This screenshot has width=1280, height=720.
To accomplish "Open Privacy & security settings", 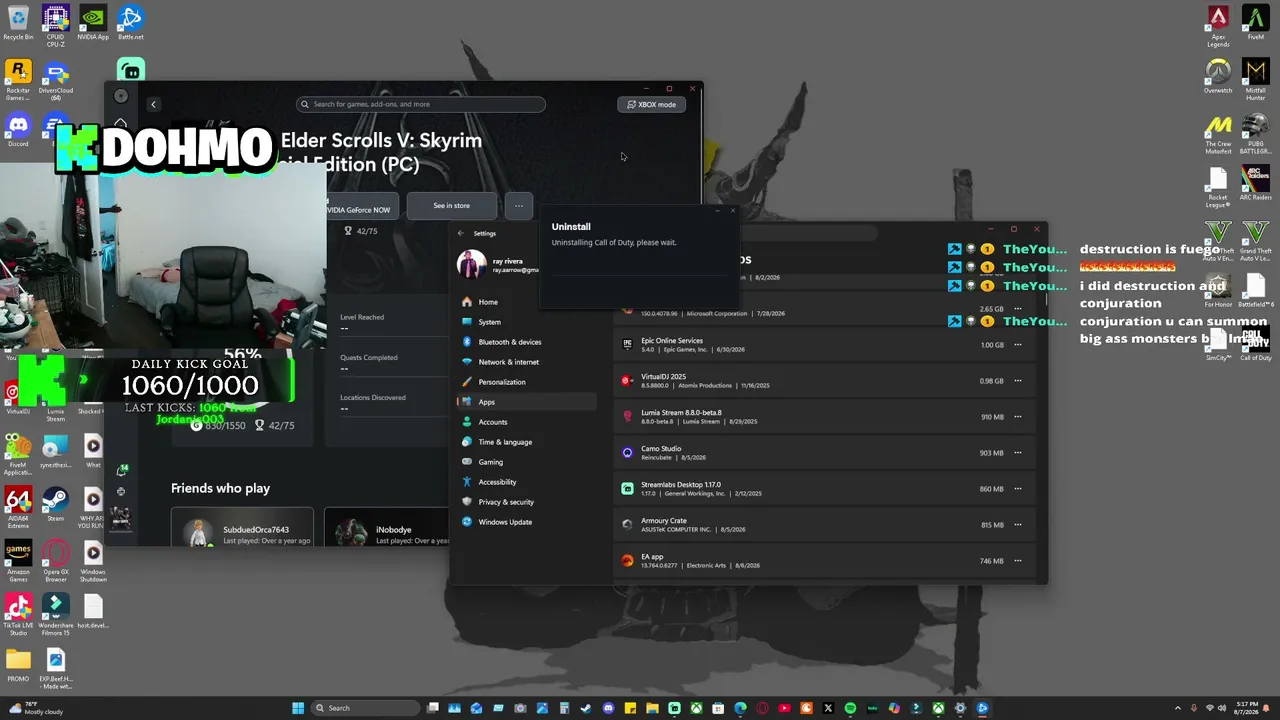I will pos(527,502).
